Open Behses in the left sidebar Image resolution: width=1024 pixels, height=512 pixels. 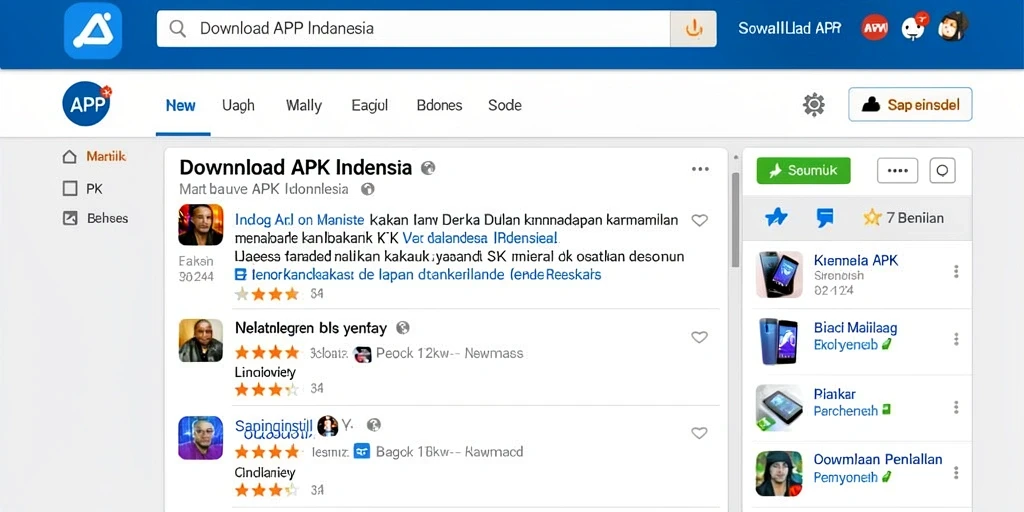click(x=107, y=218)
